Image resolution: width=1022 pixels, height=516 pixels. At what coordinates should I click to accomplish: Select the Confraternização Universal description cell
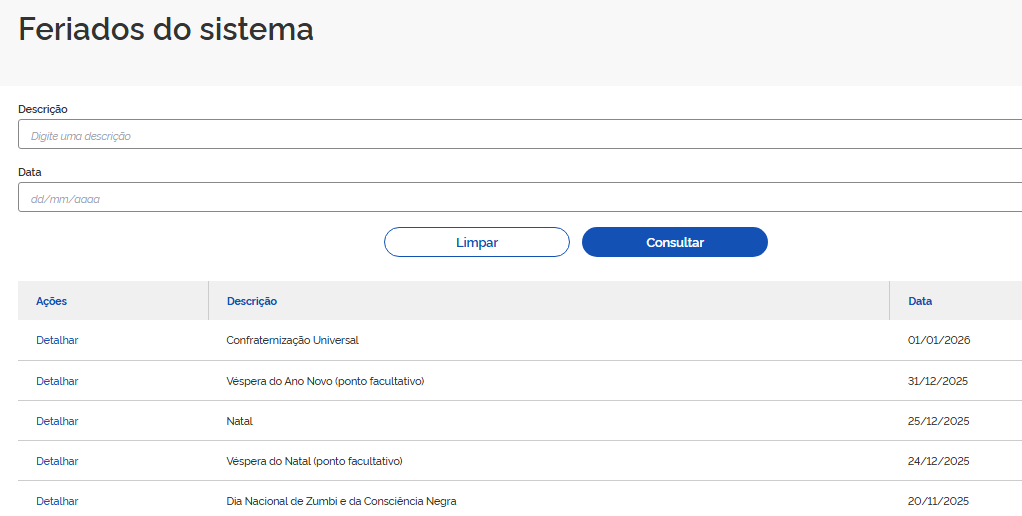point(292,340)
